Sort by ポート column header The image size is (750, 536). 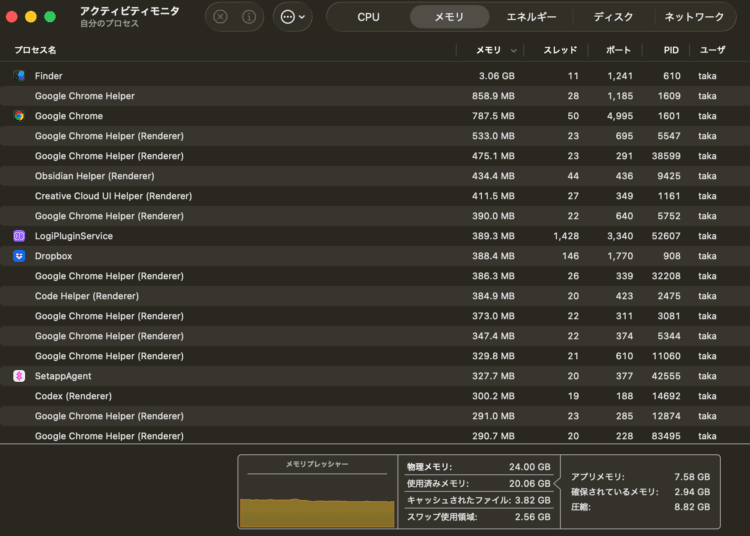618,50
